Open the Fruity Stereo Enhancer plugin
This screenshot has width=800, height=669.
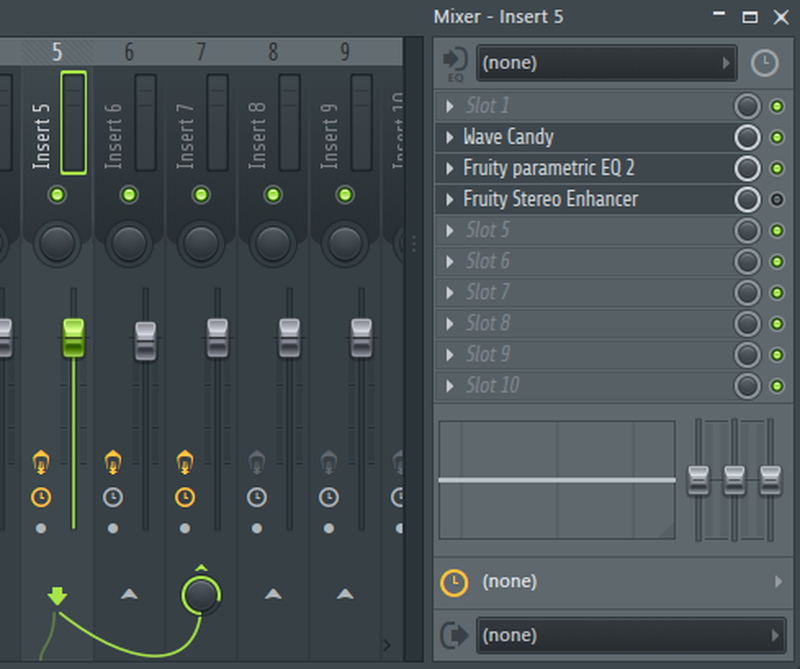click(551, 200)
